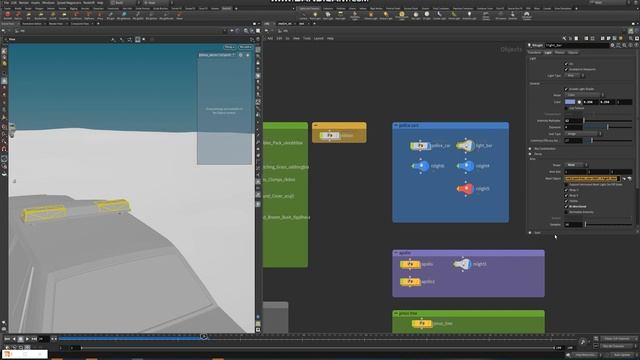Collapse the apollo network box
The height and width of the screenshot is (360, 640).
coord(396,253)
